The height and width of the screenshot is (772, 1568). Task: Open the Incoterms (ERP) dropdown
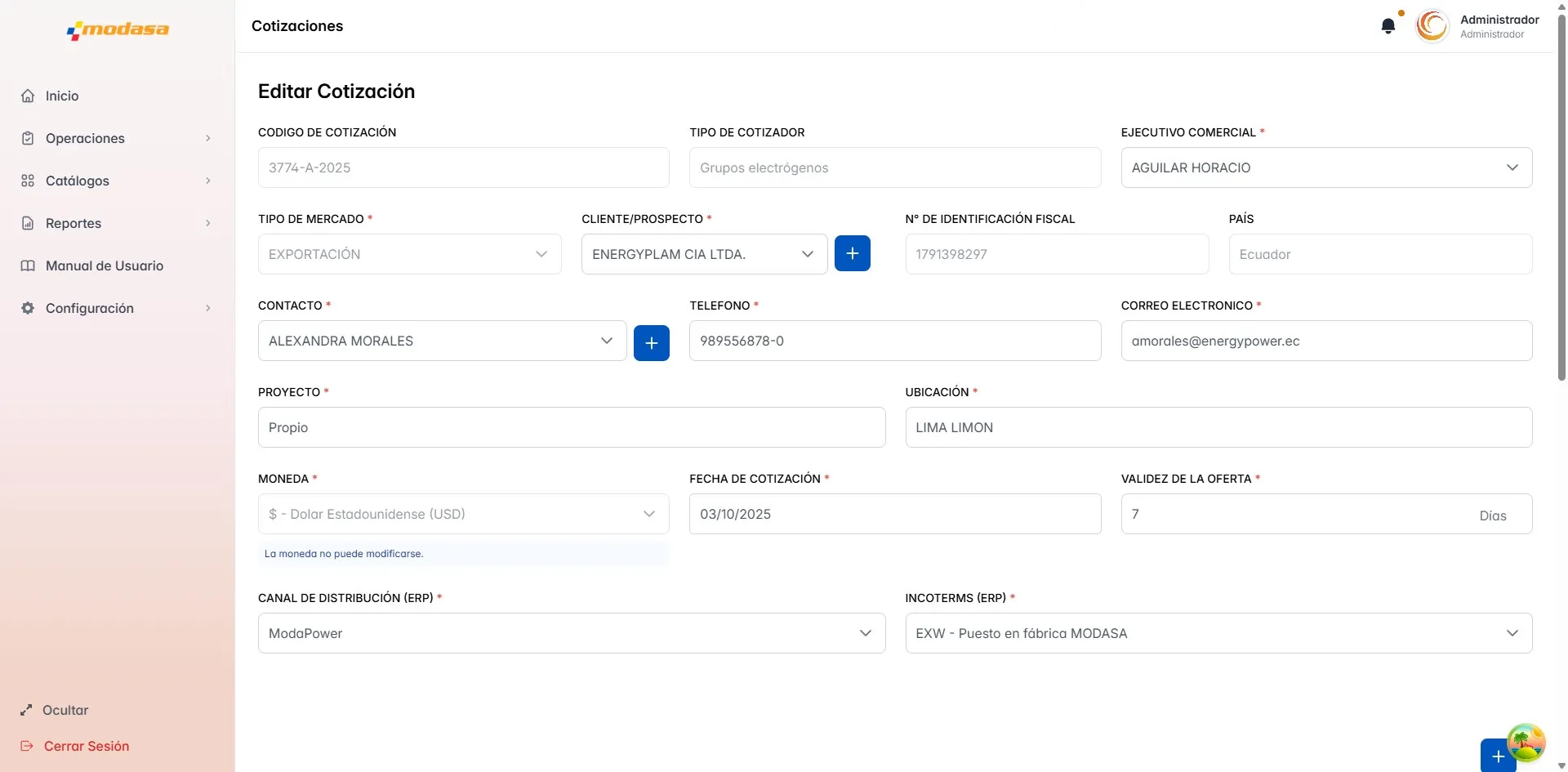(x=1218, y=633)
